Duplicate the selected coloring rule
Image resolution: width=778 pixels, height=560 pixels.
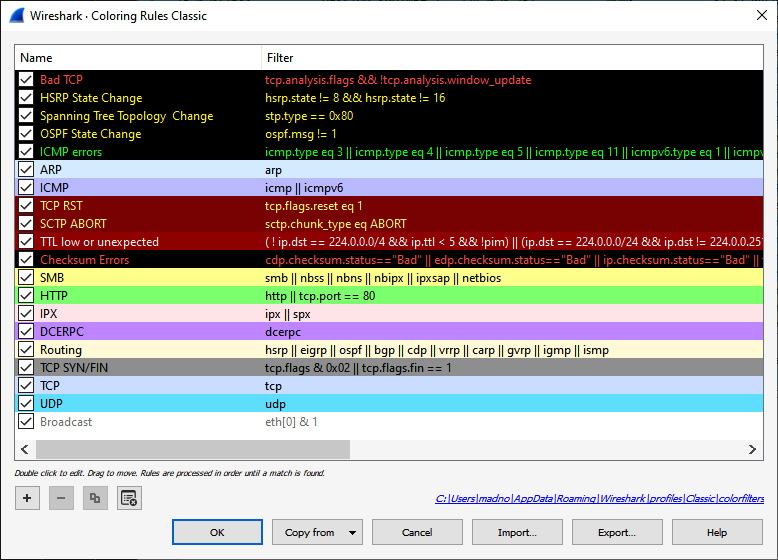tap(95, 498)
